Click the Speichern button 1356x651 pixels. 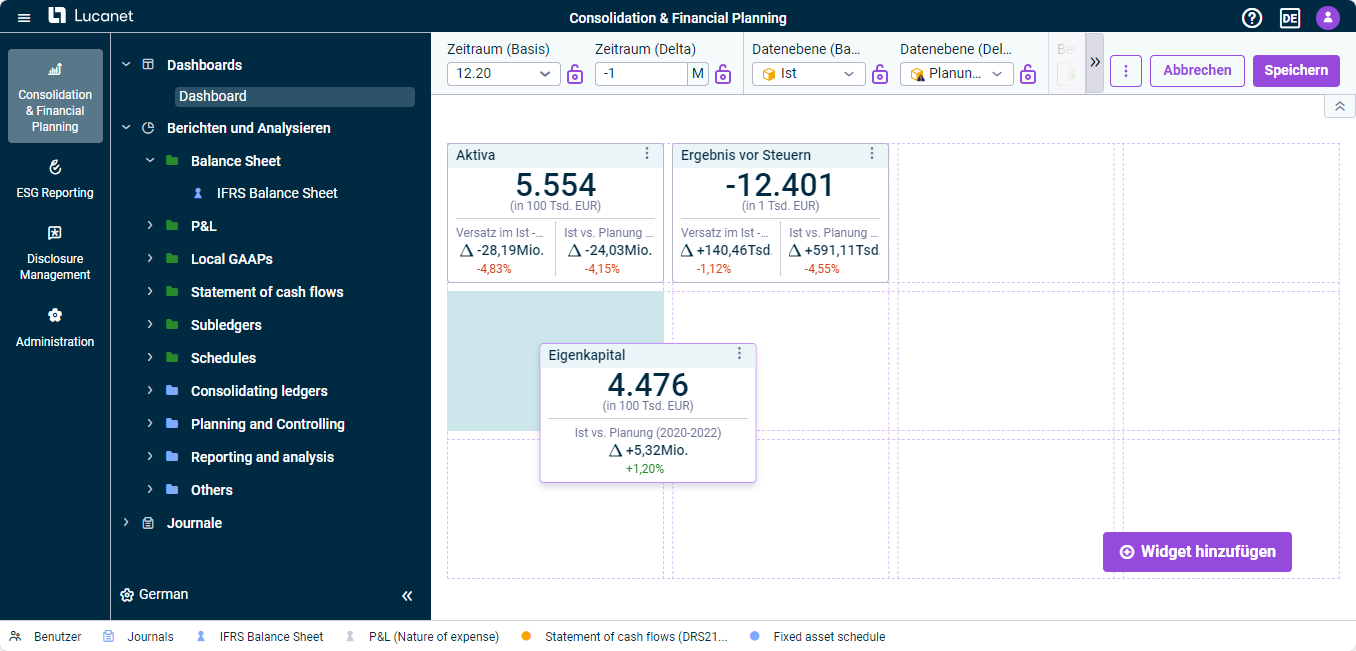pos(1296,70)
